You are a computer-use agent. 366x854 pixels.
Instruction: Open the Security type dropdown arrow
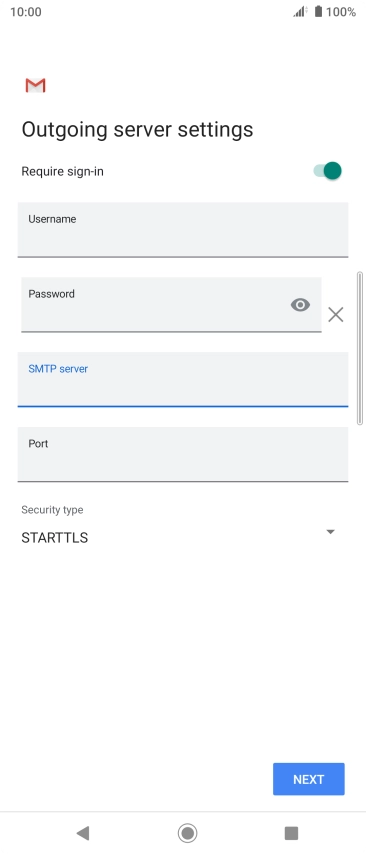[330, 532]
